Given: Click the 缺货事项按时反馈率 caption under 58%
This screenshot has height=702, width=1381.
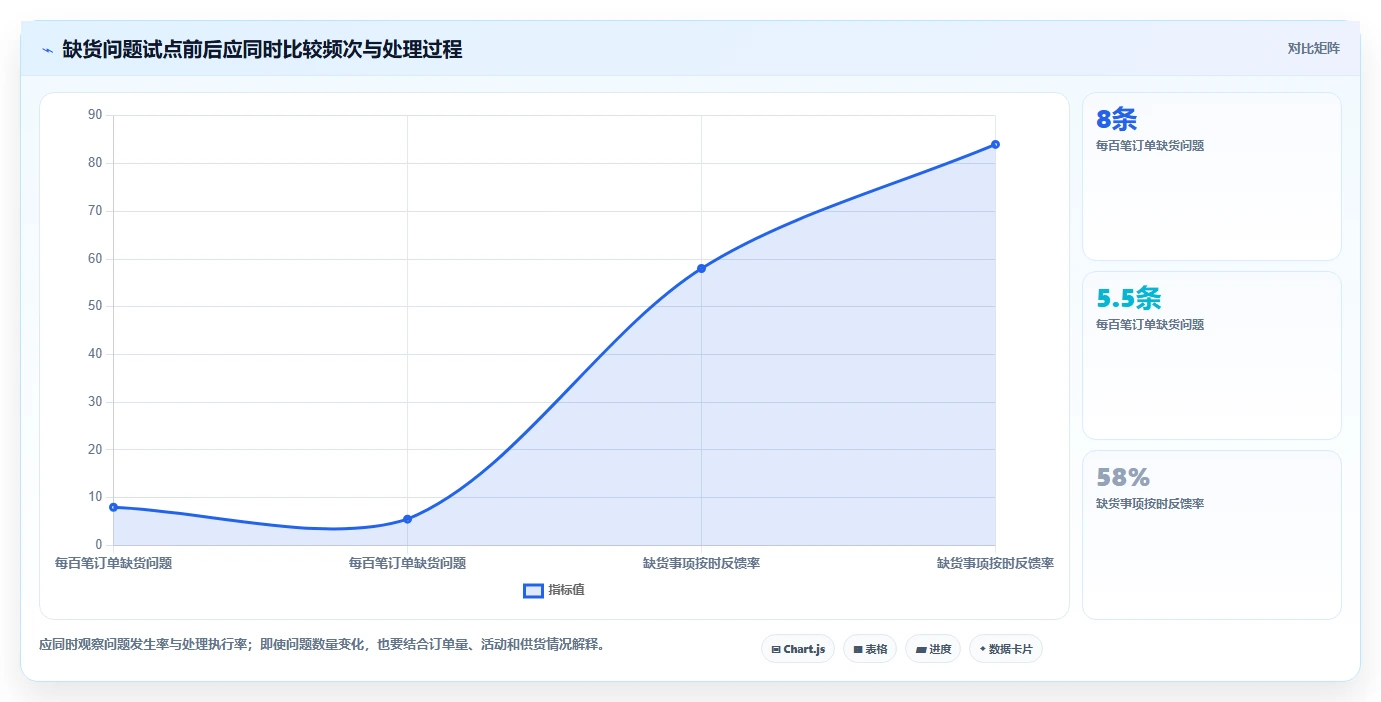Looking at the screenshot, I should pos(1150,504).
